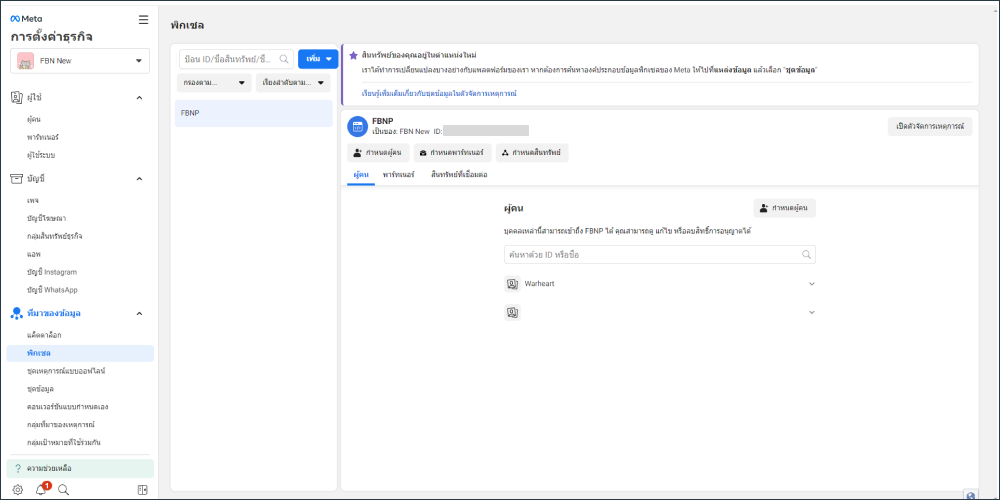The image size is (1000, 500).
Task: Open กลุ่มที่มาของเหตุการณ์ in the sidebar
Action: [x=61, y=424]
